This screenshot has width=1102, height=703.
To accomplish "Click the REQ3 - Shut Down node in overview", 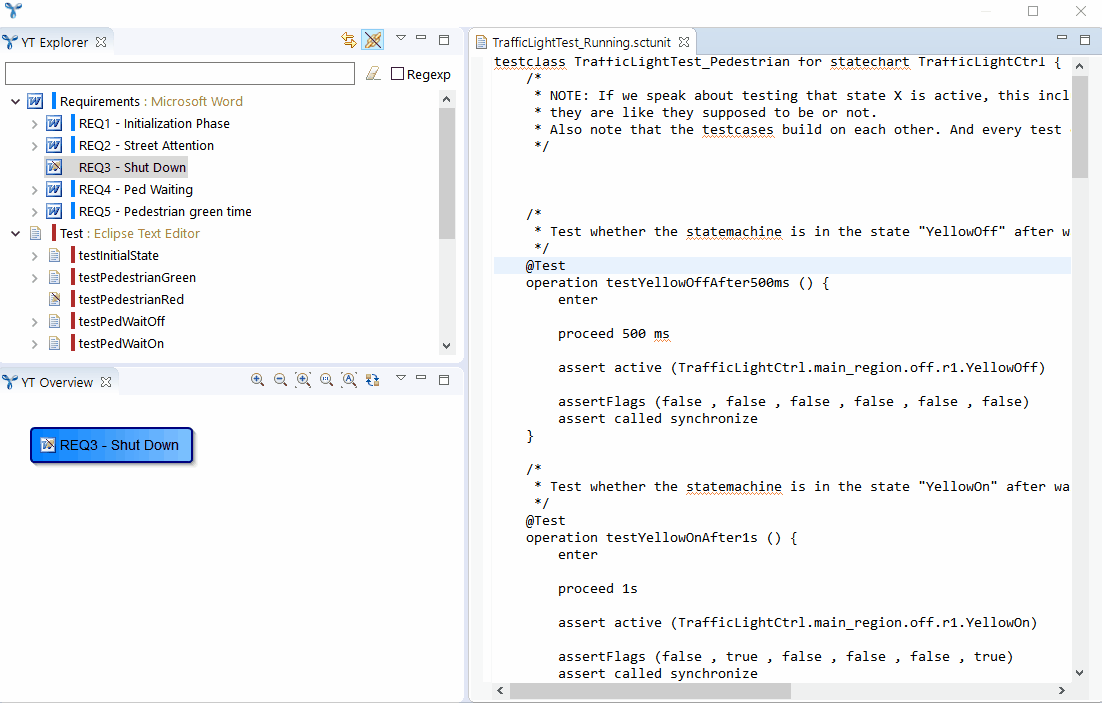I will click(x=111, y=445).
